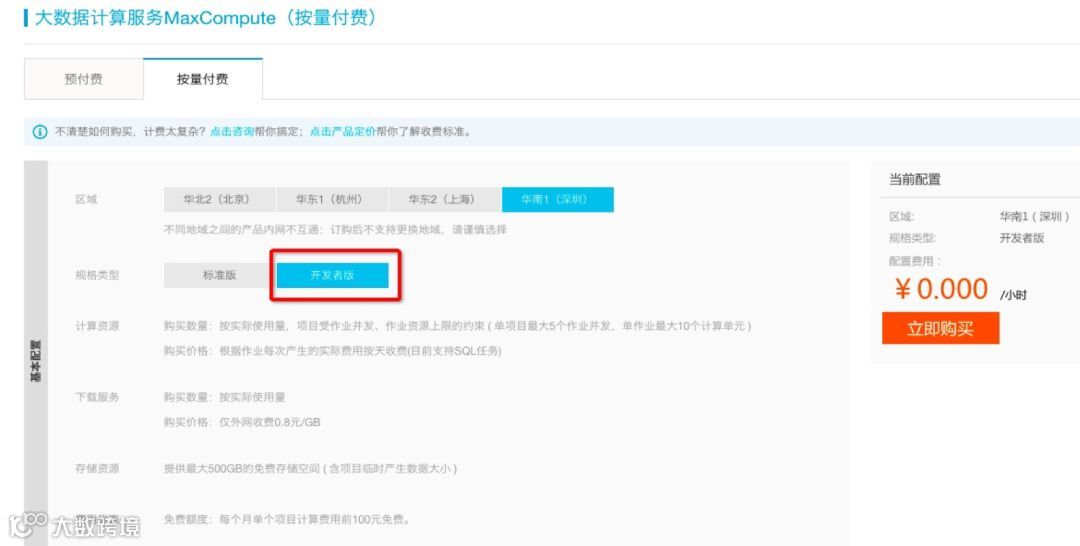Screen dimensions: 1080x546
Task: Click the 计算资源 label
Action: [97, 326]
